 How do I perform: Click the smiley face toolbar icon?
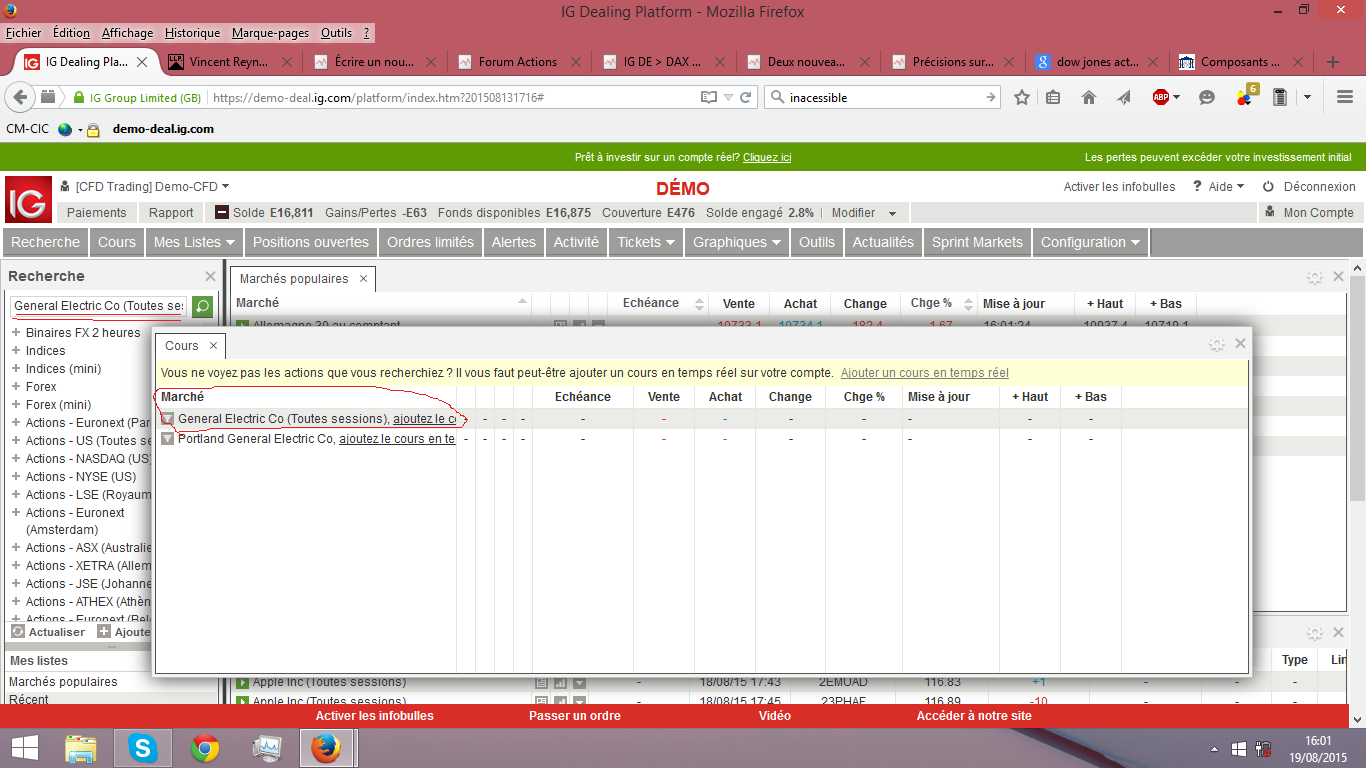click(x=1207, y=97)
